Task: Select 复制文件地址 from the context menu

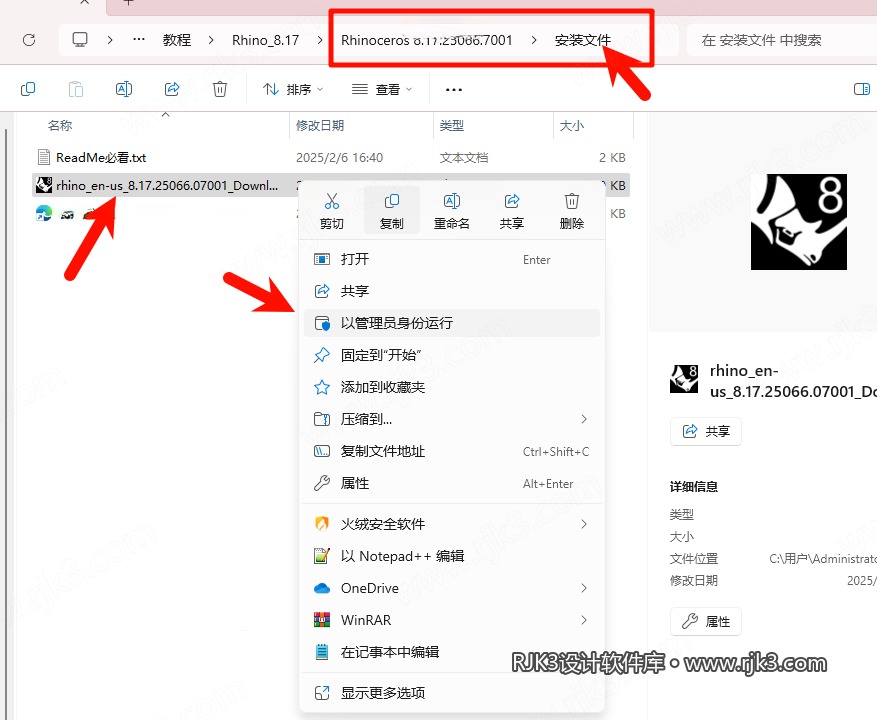Action: tap(452, 451)
